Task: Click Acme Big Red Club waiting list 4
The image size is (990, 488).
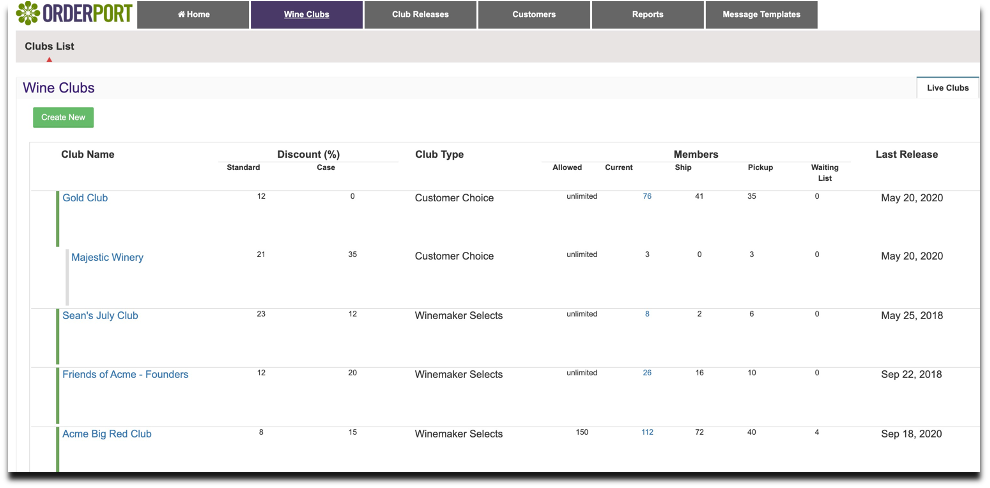Action: (x=816, y=432)
